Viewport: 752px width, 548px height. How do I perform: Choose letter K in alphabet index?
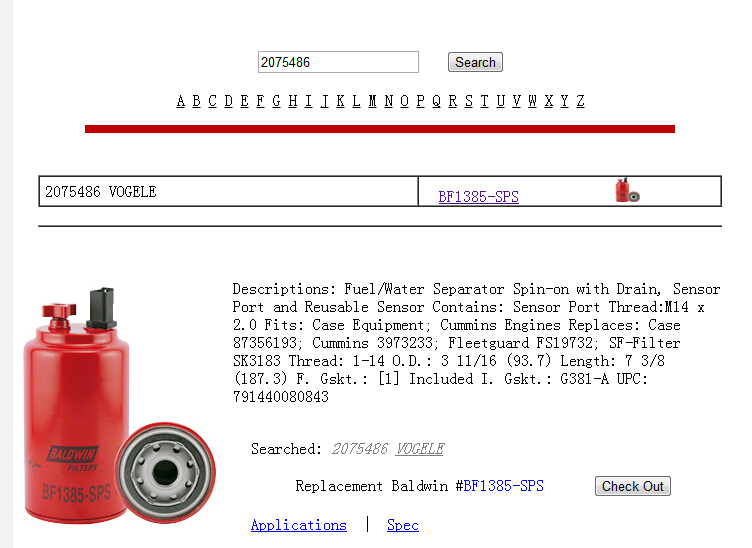340,101
